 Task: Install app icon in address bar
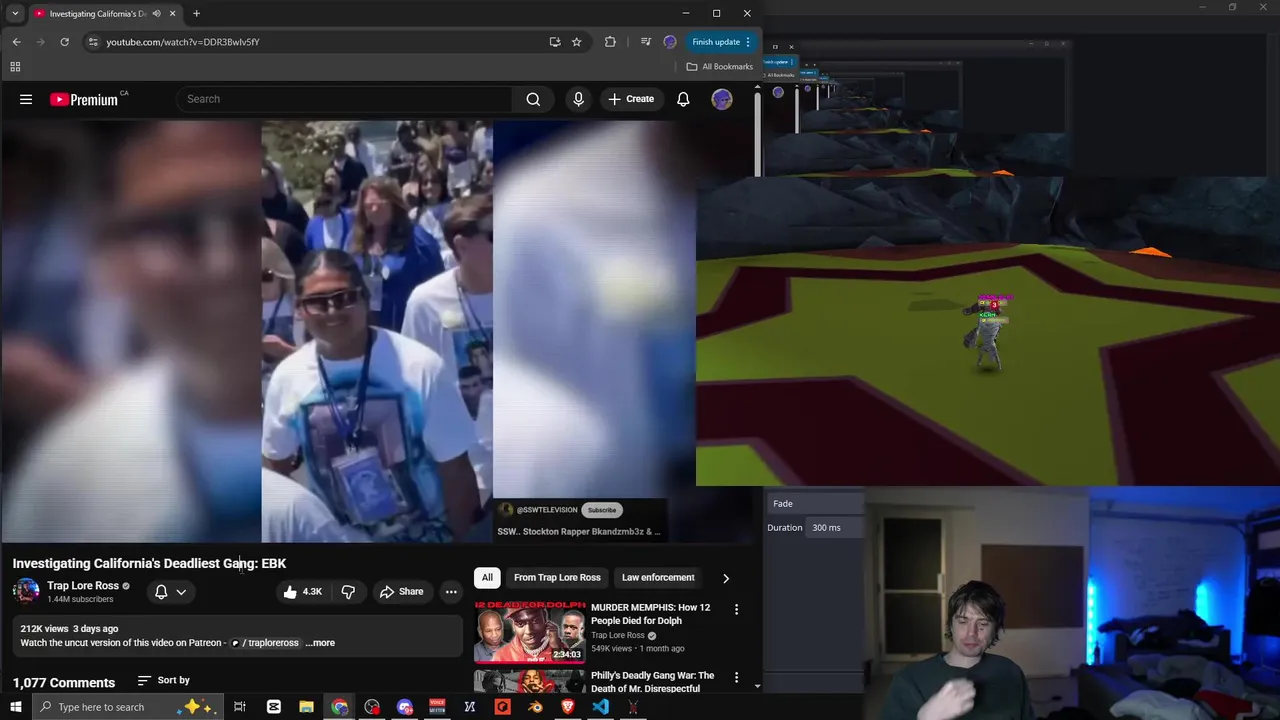tap(555, 42)
